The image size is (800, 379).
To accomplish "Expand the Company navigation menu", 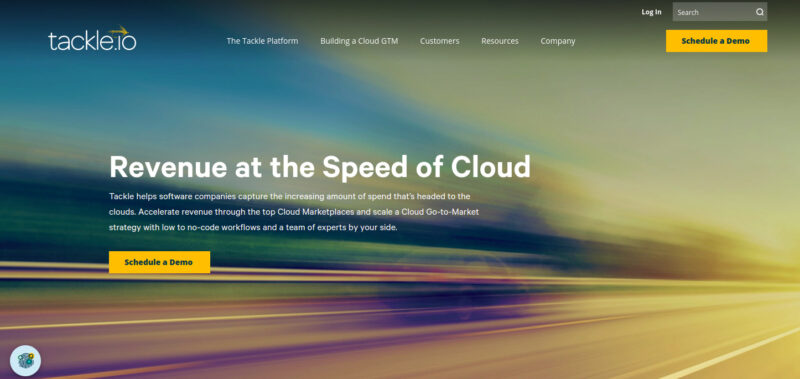I will (x=558, y=41).
